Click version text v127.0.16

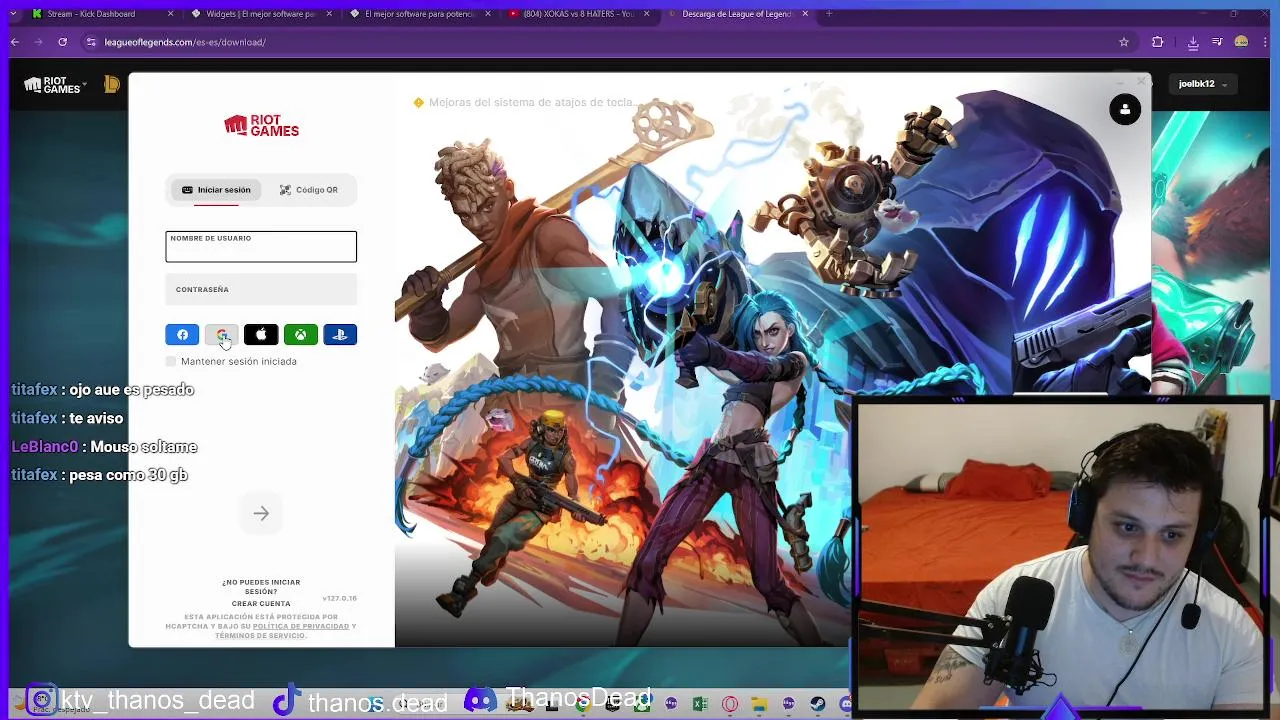point(340,598)
